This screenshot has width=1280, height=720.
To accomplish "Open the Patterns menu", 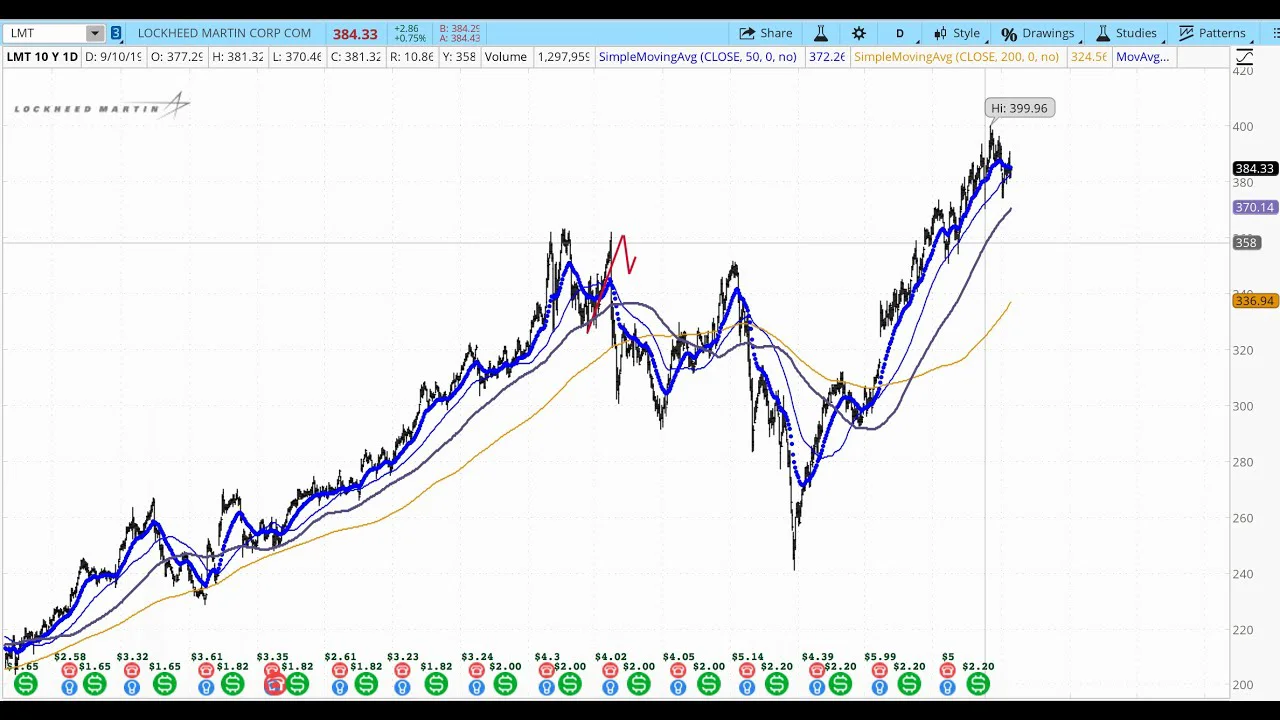I will point(1211,33).
